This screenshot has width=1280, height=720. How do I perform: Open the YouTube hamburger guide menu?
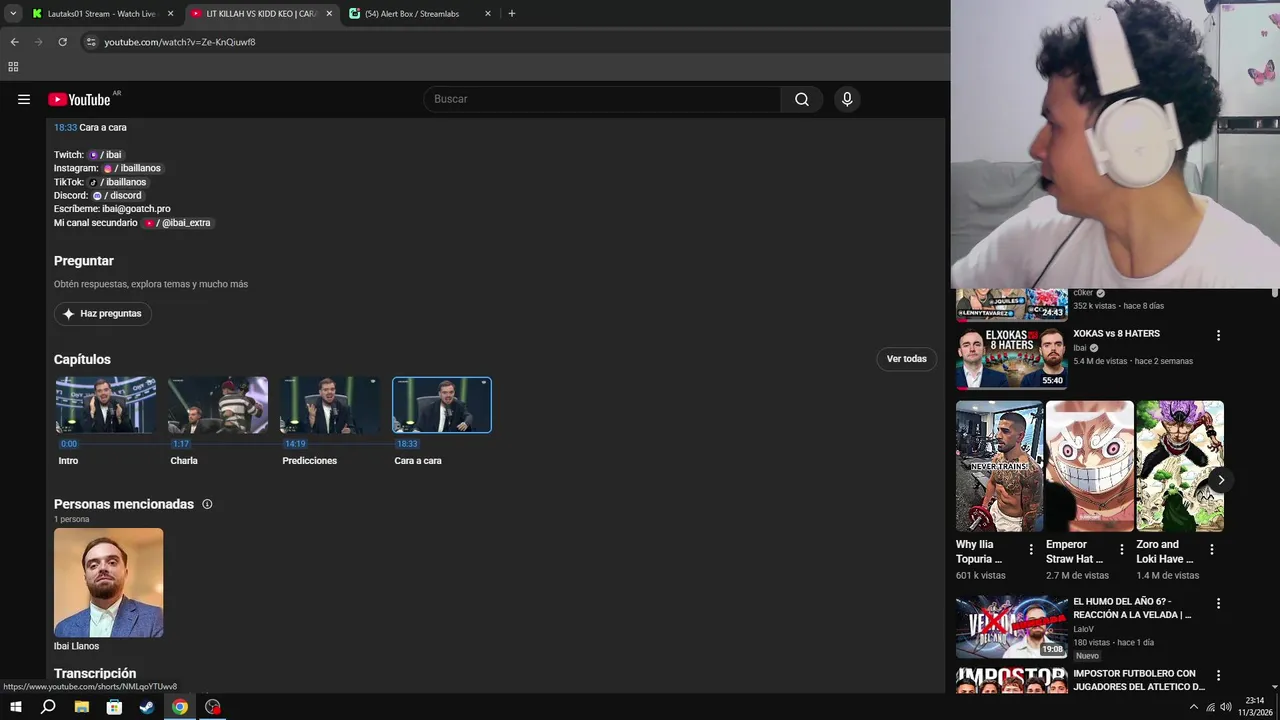24,99
